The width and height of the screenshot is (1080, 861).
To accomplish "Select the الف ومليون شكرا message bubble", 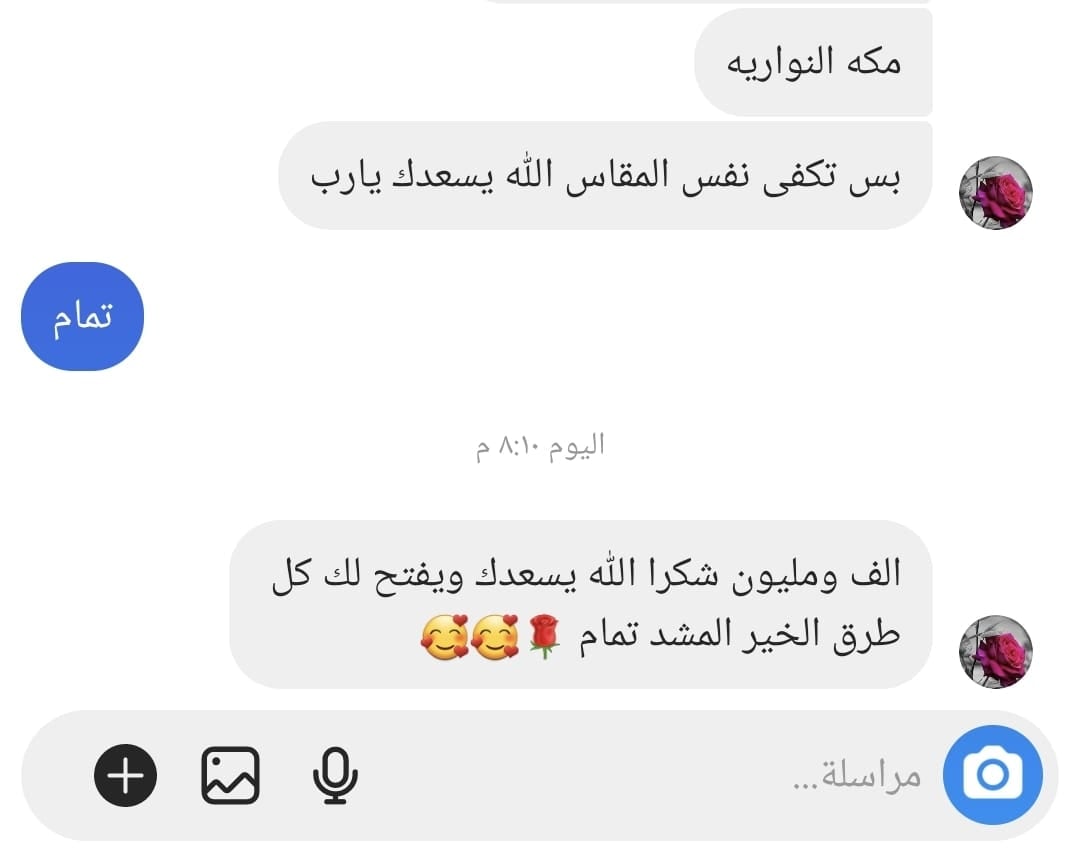I will [x=581, y=604].
